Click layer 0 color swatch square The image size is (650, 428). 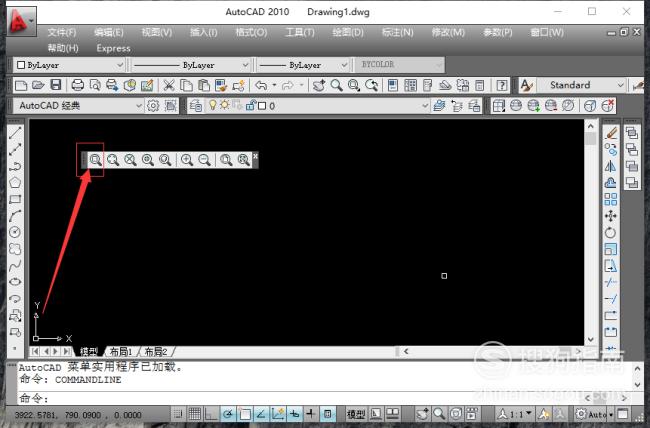[262, 106]
